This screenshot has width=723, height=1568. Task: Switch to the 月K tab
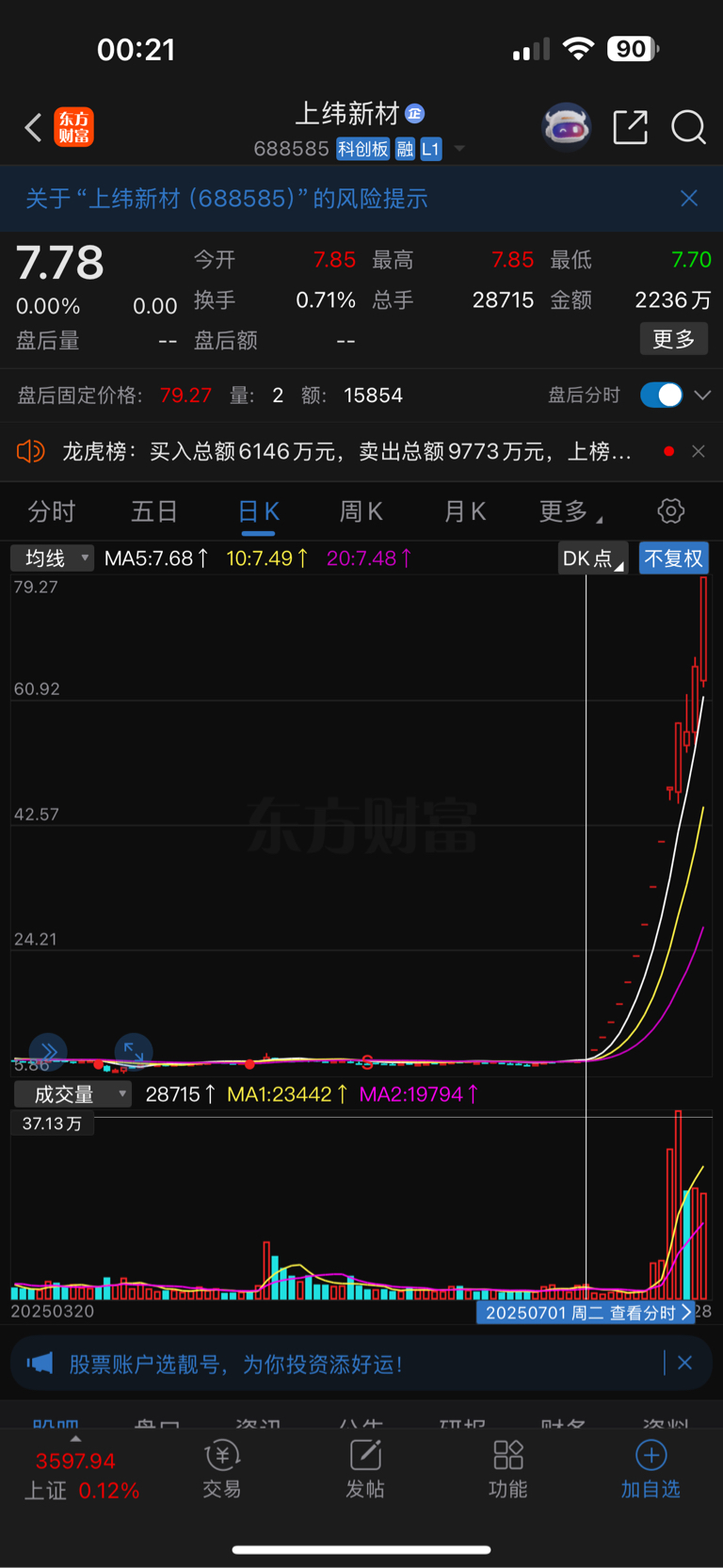[x=464, y=511]
